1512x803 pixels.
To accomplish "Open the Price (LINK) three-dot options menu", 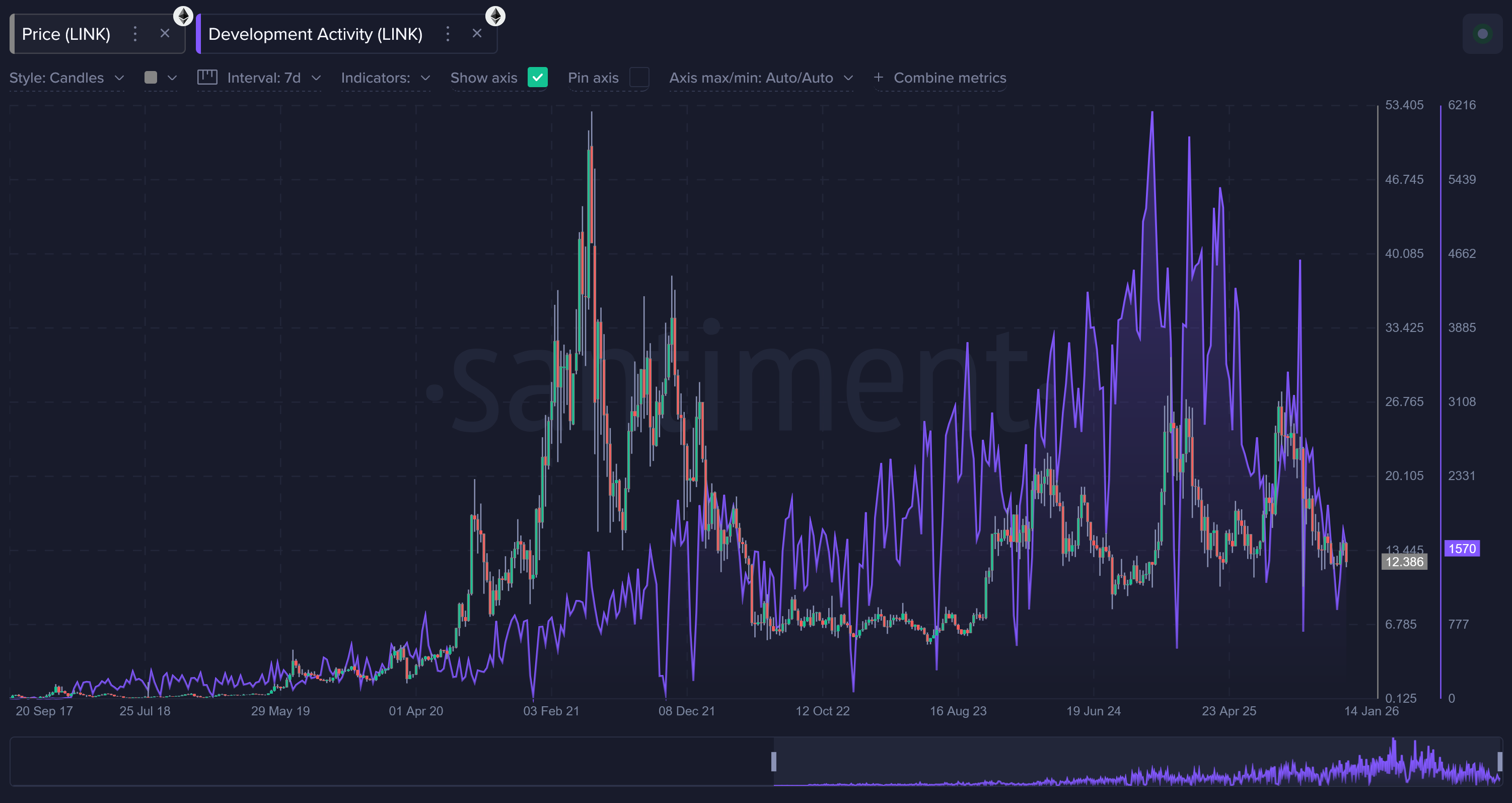I will 135,33.
